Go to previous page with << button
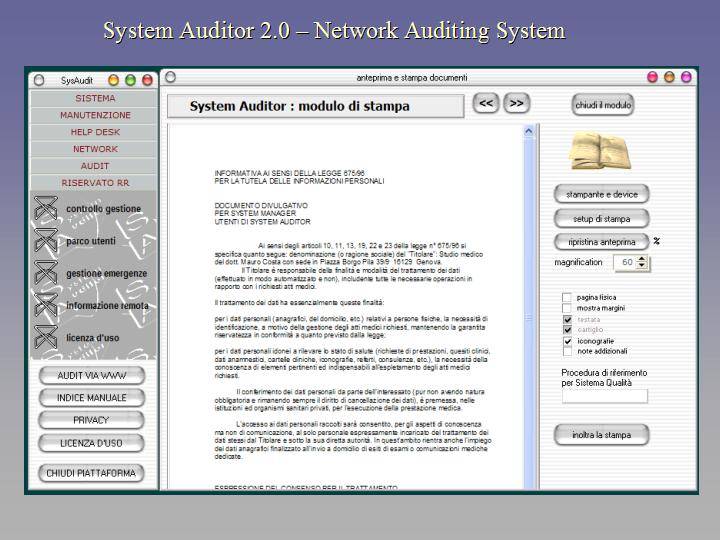Image resolution: width=720 pixels, height=540 pixels. click(x=486, y=103)
